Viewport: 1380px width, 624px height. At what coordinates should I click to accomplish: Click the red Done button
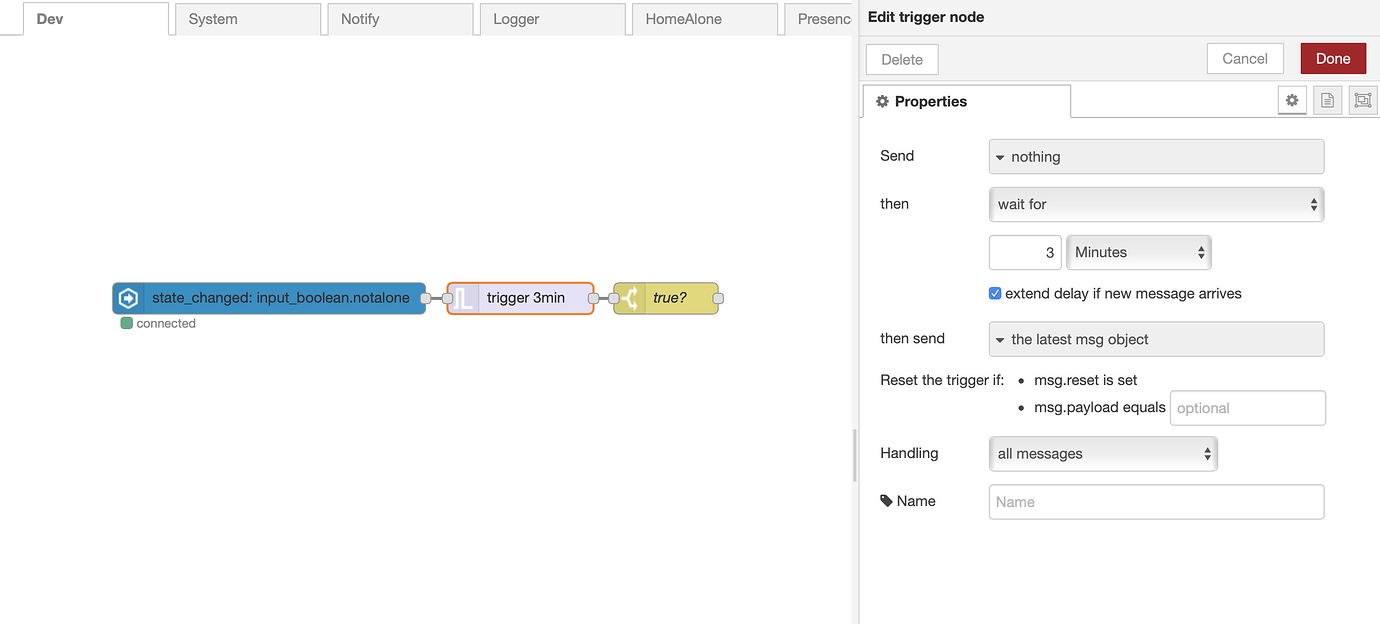1333,58
